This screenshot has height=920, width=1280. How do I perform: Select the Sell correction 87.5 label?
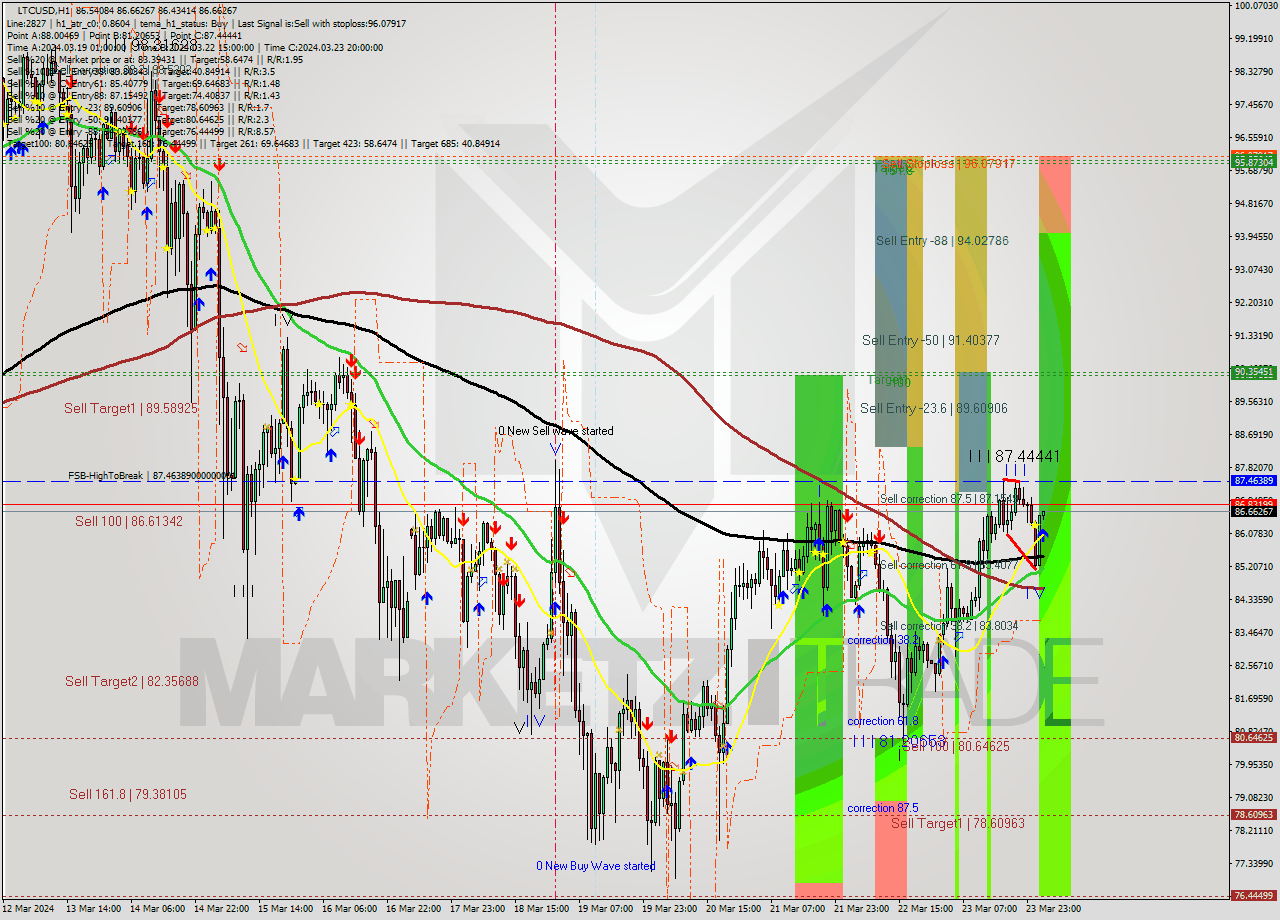949,499
